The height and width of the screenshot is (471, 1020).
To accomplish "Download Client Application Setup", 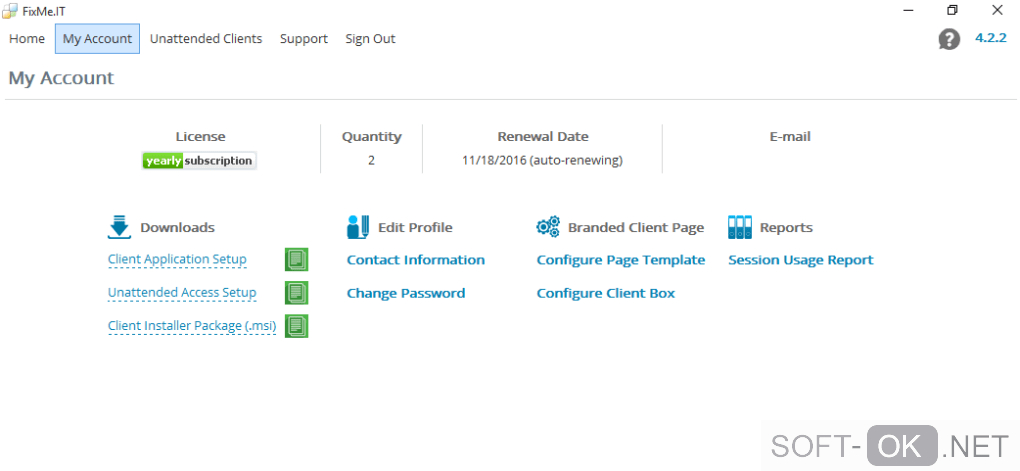I will (177, 260).
